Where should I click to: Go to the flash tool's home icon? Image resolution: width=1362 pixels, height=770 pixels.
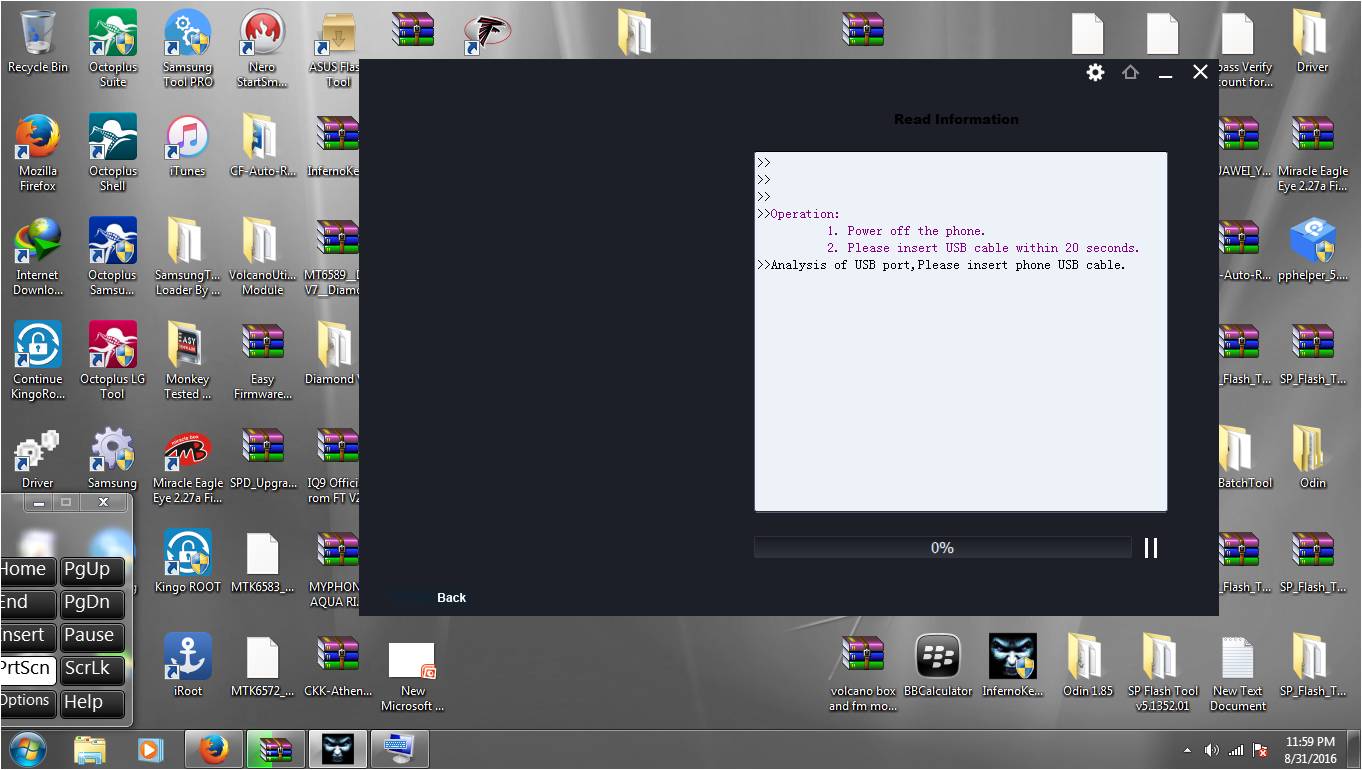tap(1131, 72)
